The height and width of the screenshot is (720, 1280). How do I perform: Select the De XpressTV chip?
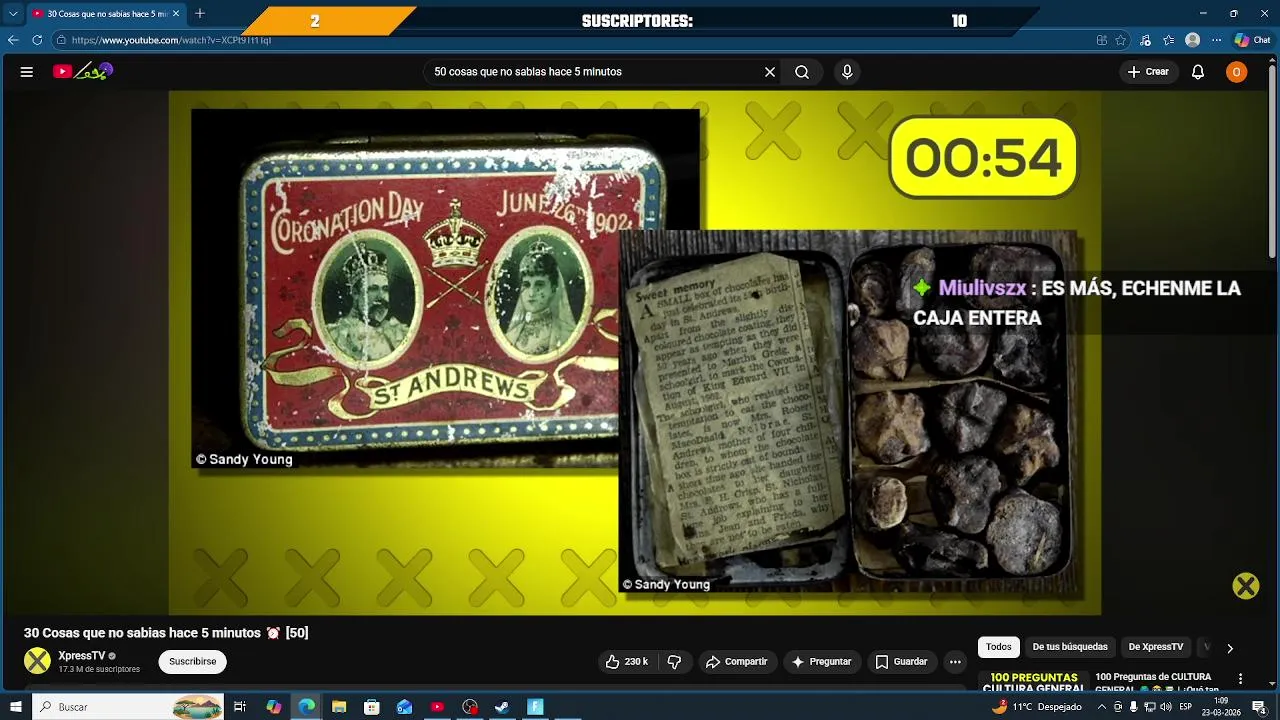point(1156,647)
